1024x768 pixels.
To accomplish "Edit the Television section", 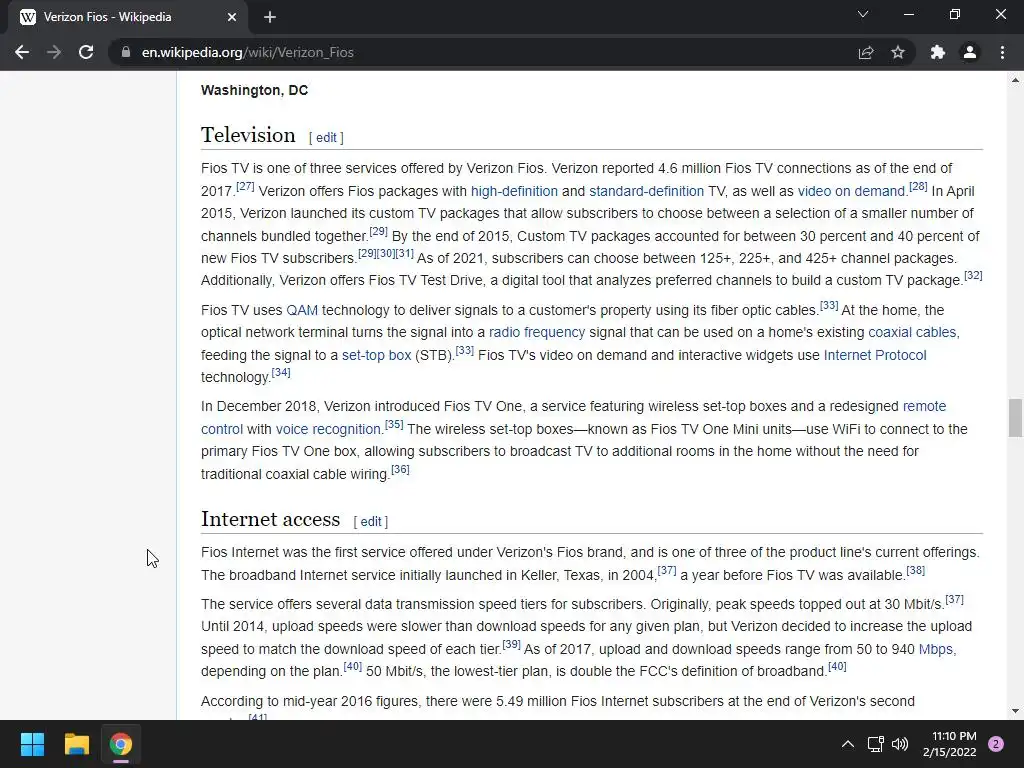I will [x=326, y=137].
